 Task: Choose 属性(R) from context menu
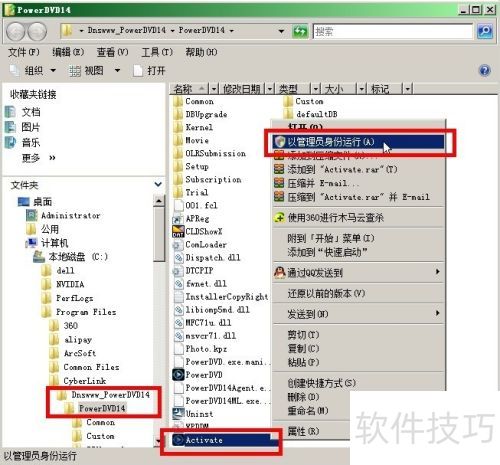(x=303, y=431)
